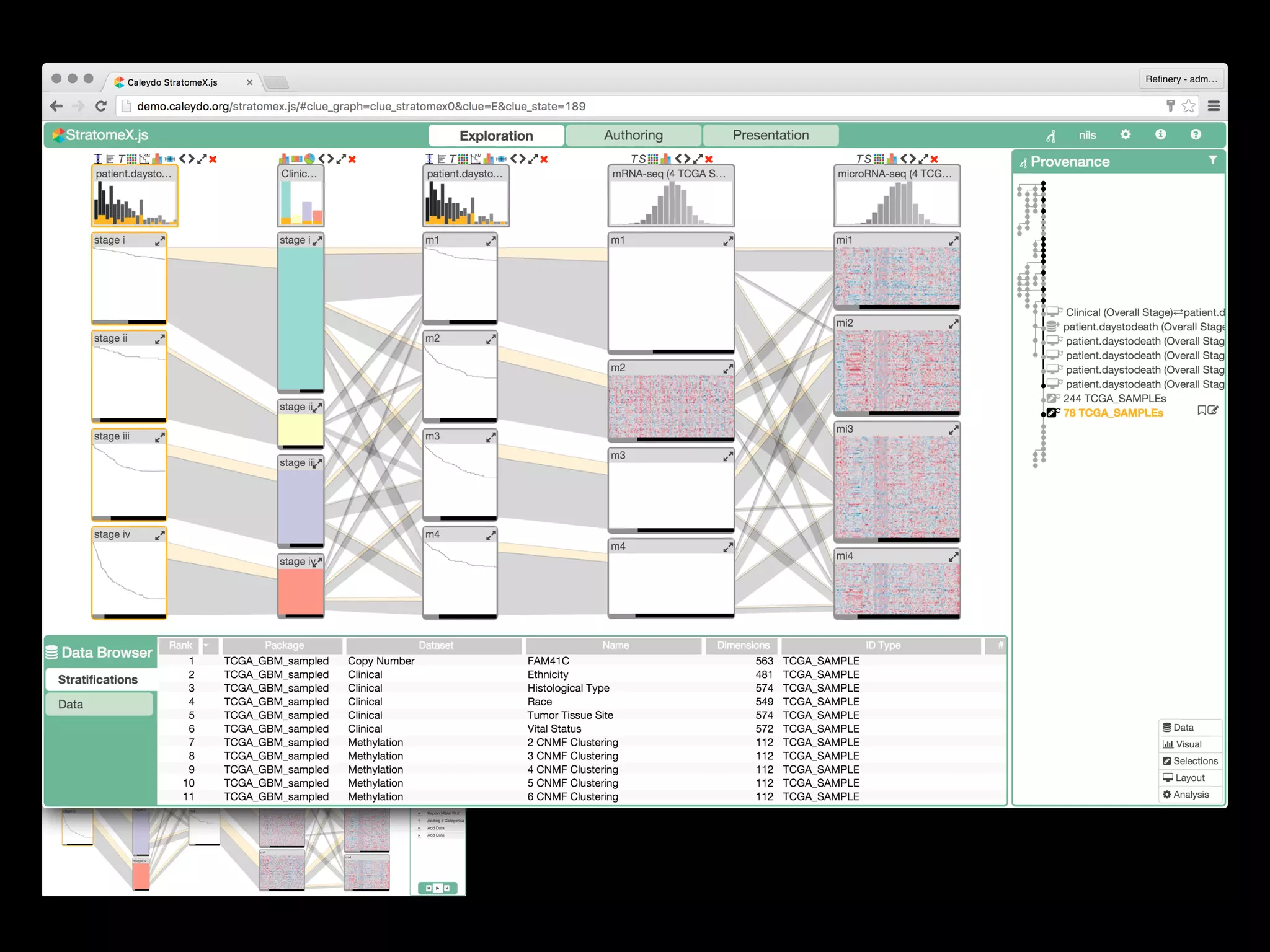This screenshot has width=1270, height=952.
Task: Close the Clinic column
Action: coord(352,159)
